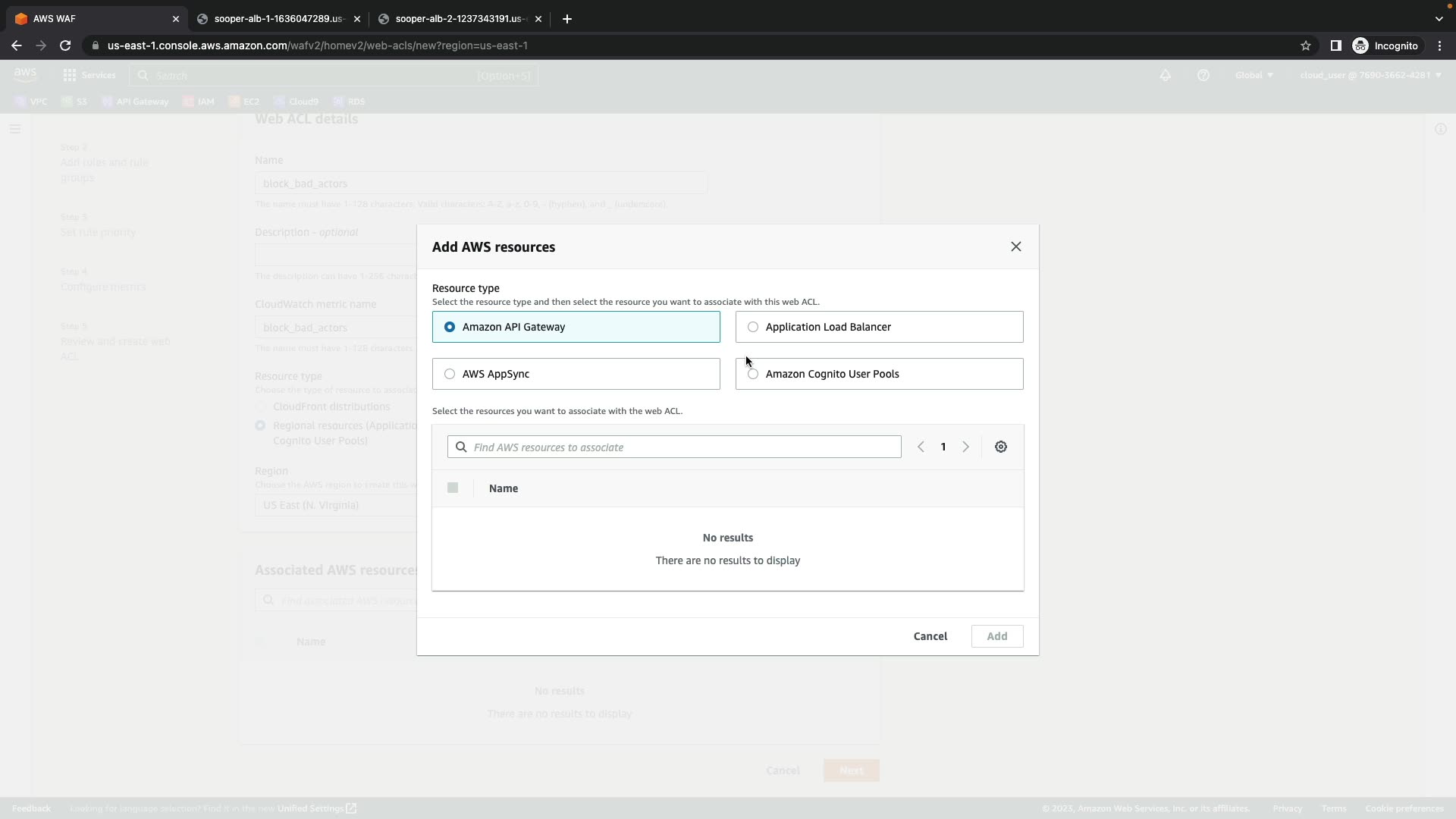Toggle select-all checkbox in Name header

[453, 488]
